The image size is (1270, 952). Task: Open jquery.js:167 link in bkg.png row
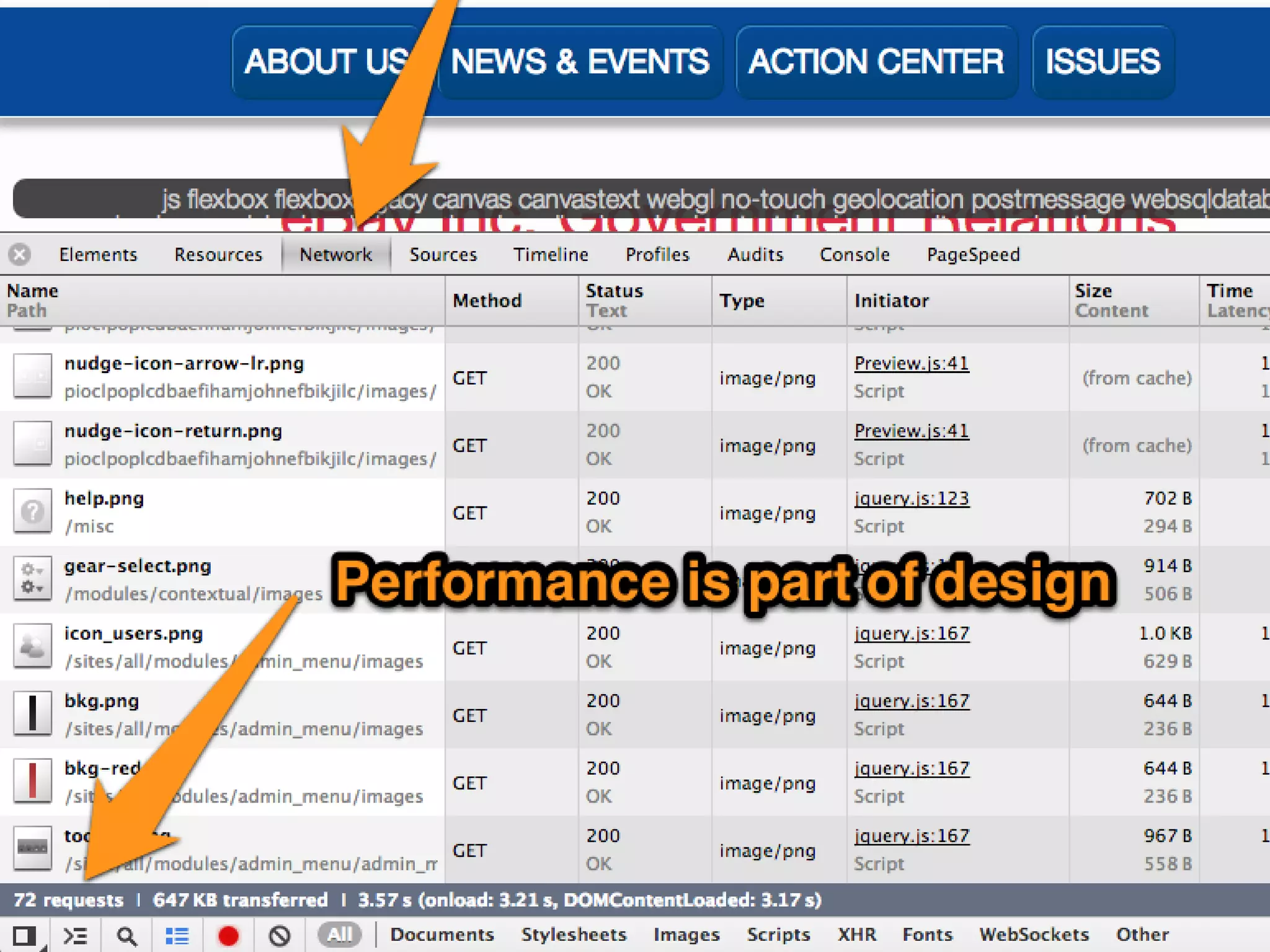tap(911, 702)
